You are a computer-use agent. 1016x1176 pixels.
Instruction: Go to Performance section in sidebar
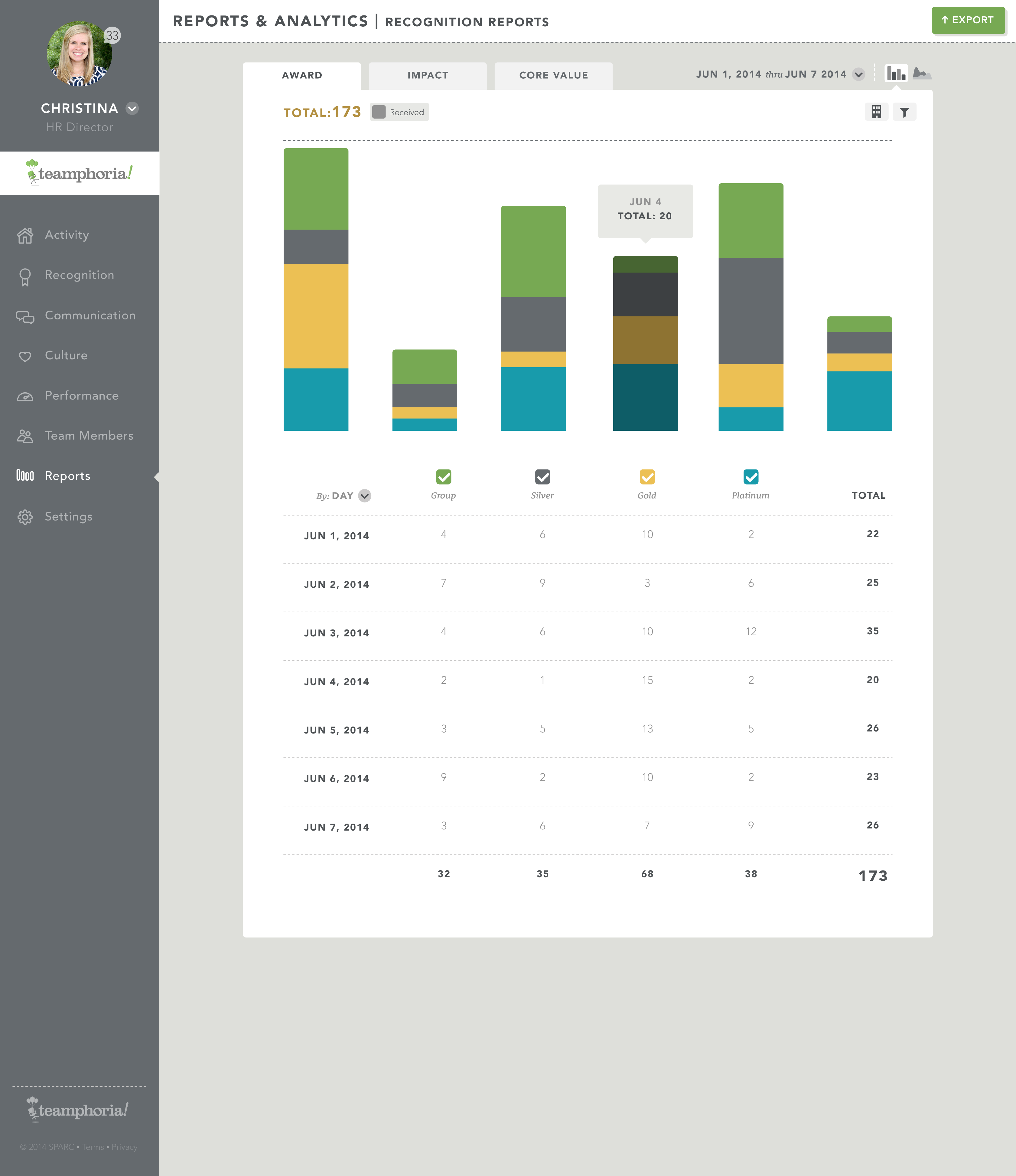pyautogui.click(x=81, y=396)
